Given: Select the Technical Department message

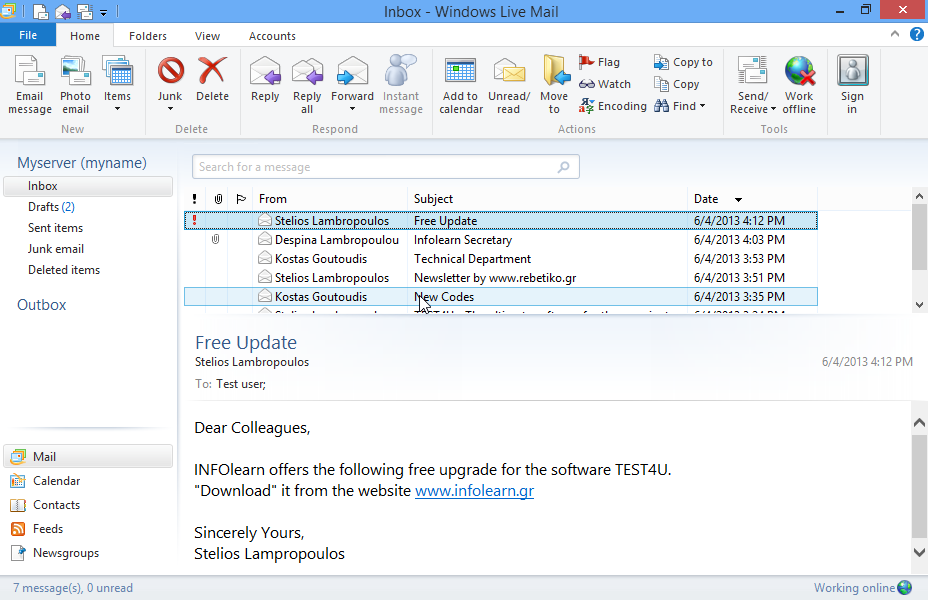Looking at the screenshot, I should (x=501, y=259).
